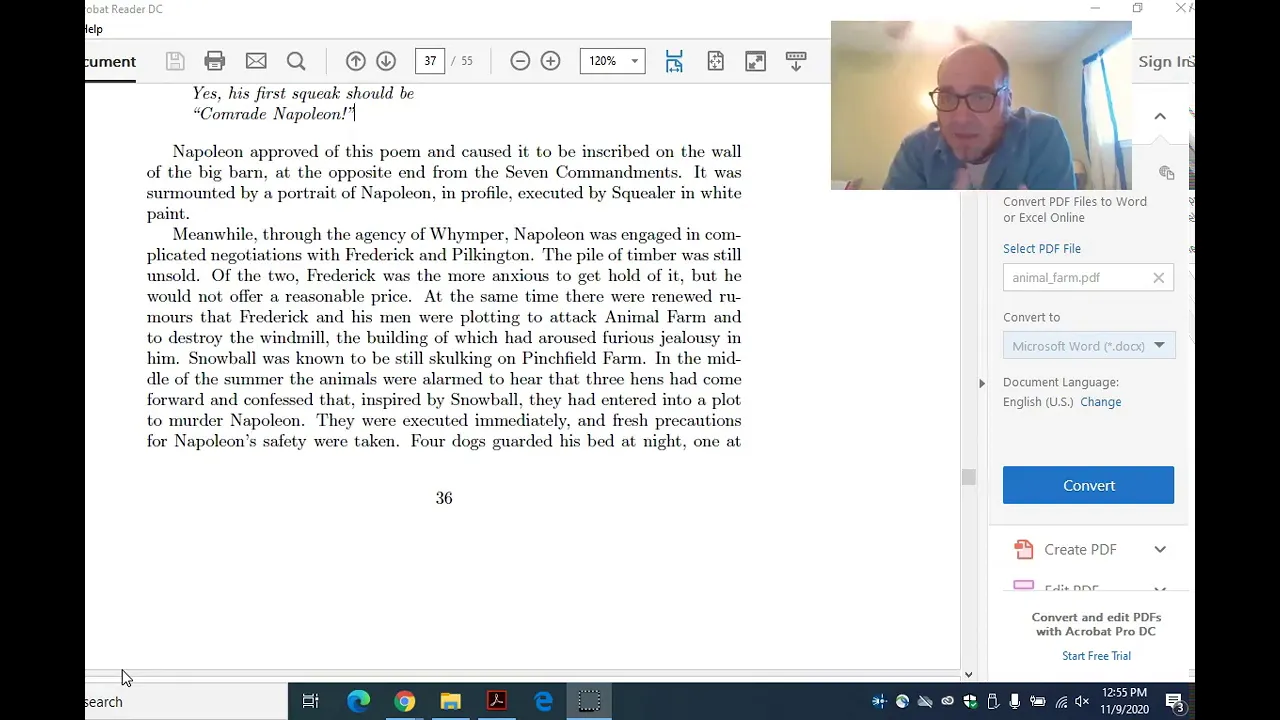Click the text "Comrade Napoleon!"
The height and width of the screenshot is (720, 1280).
(273, 114)
